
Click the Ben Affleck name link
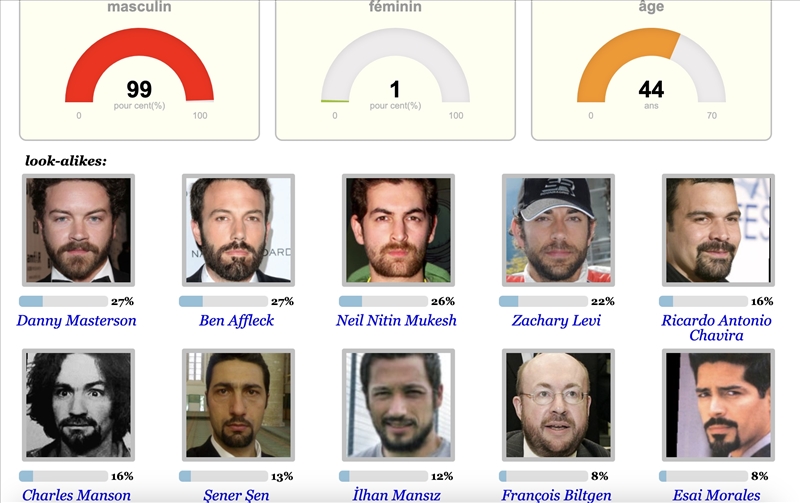coord(236,321)
